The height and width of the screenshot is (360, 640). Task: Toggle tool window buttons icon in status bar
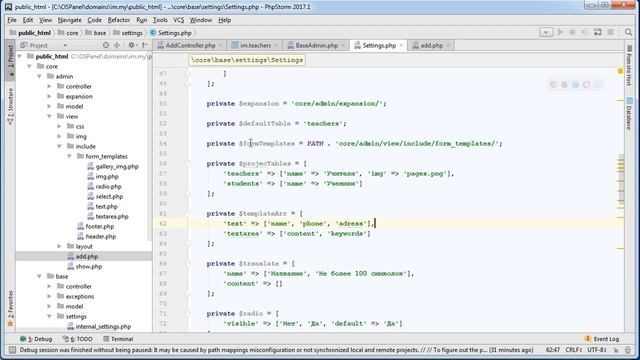click(12, 350)
